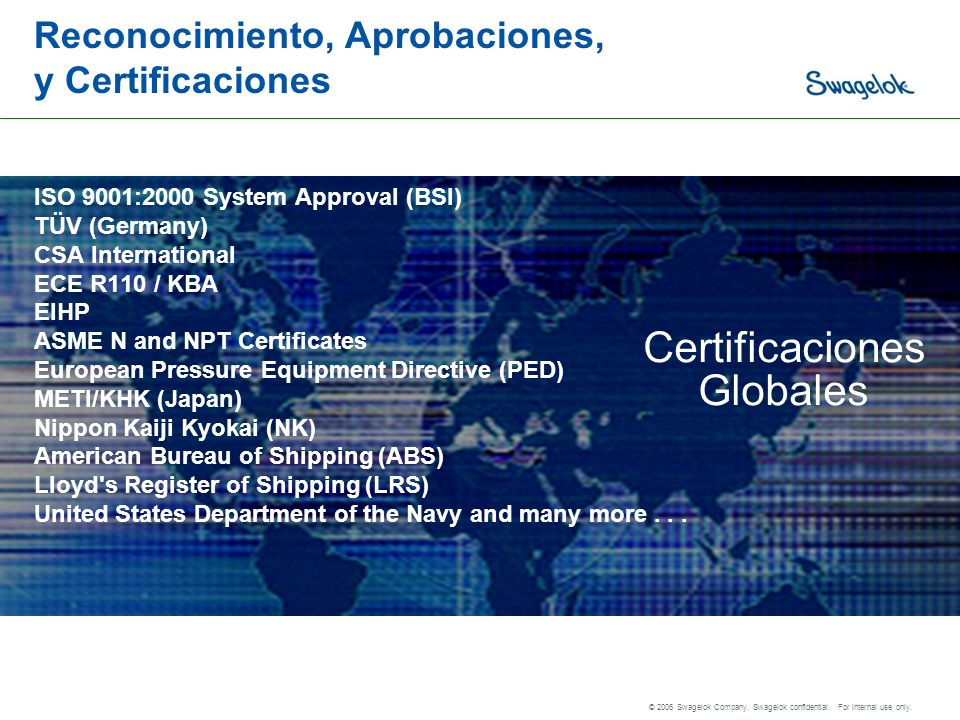Select 'Lloyd's Register of Shipping (LRS)'
The height and width of the screenshot is (720, 960).
231,486
